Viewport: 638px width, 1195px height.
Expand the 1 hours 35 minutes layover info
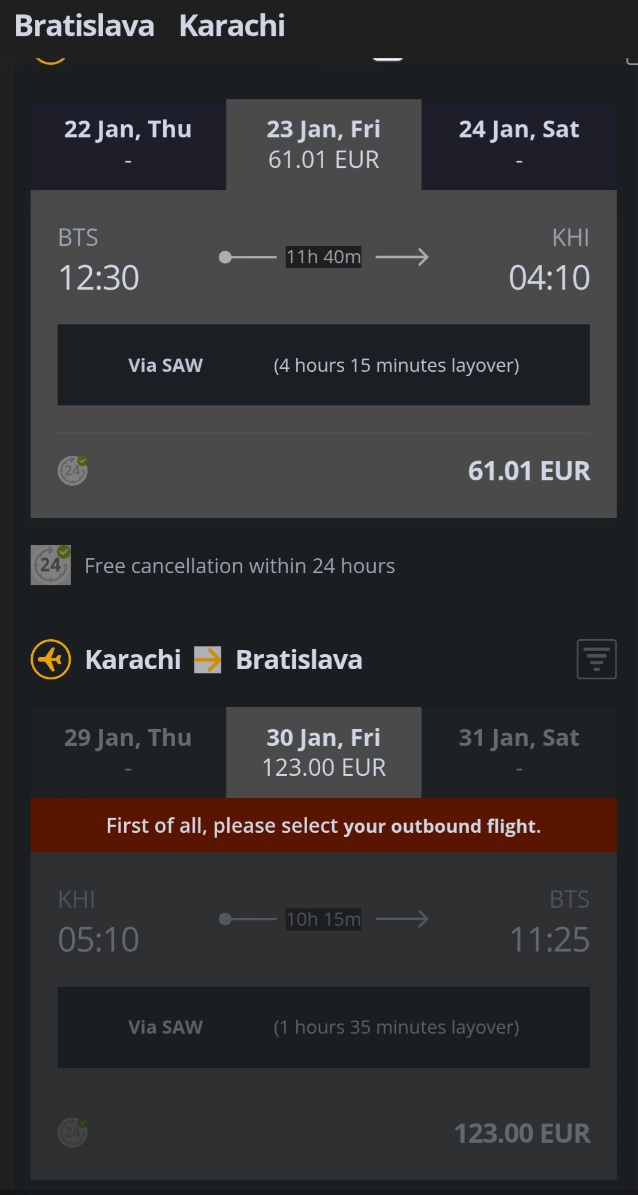click(323, 1027)
